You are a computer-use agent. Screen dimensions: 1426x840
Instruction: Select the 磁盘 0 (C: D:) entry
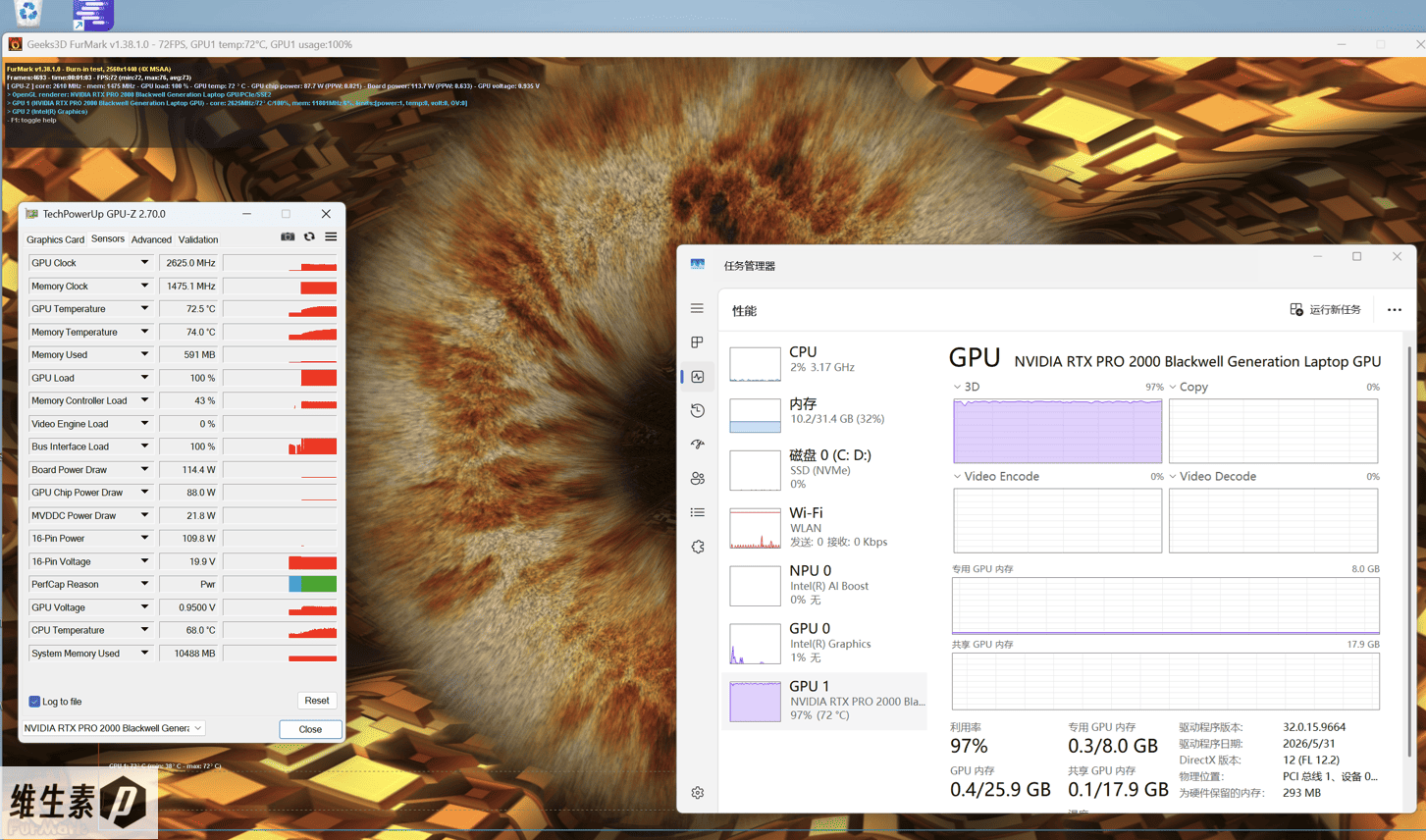pyautogui.click(x=824, y=469)
